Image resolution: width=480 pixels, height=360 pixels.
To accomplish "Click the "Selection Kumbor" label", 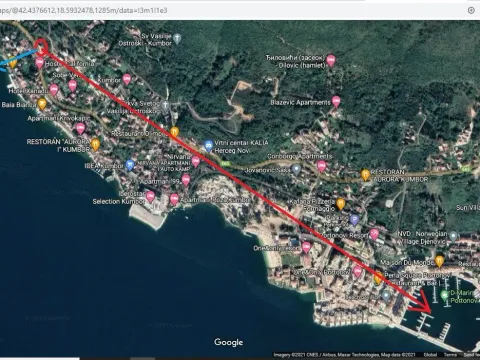I will [x=119, y=201].
